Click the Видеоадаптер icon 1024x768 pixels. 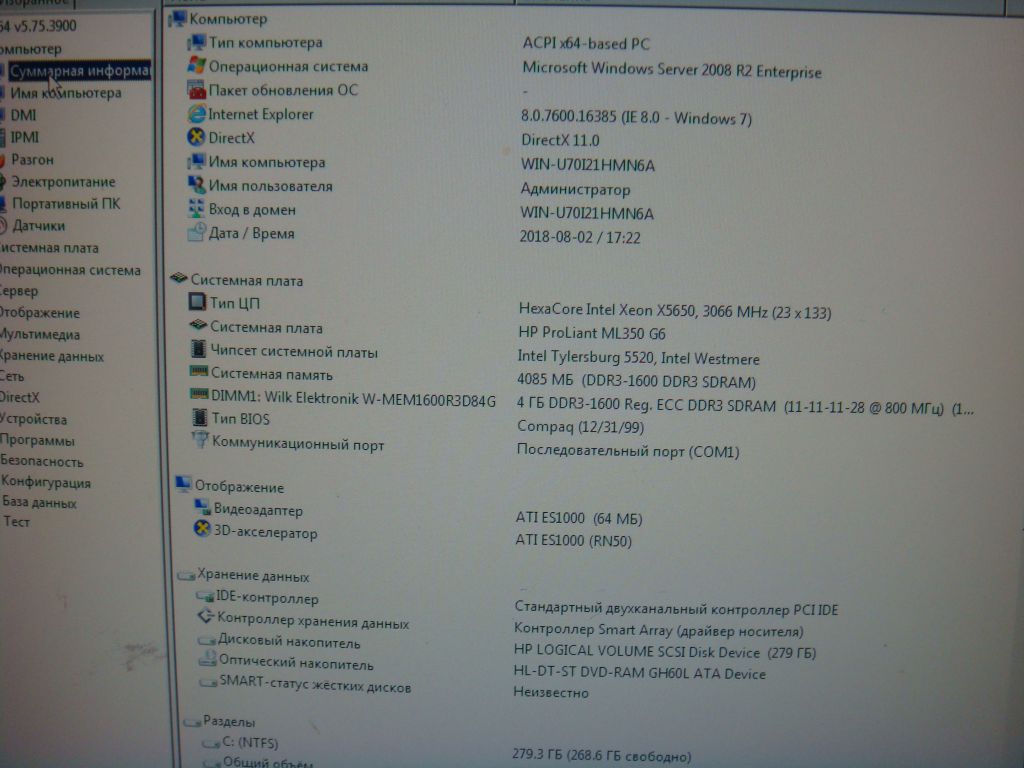(x=202, y=507)
